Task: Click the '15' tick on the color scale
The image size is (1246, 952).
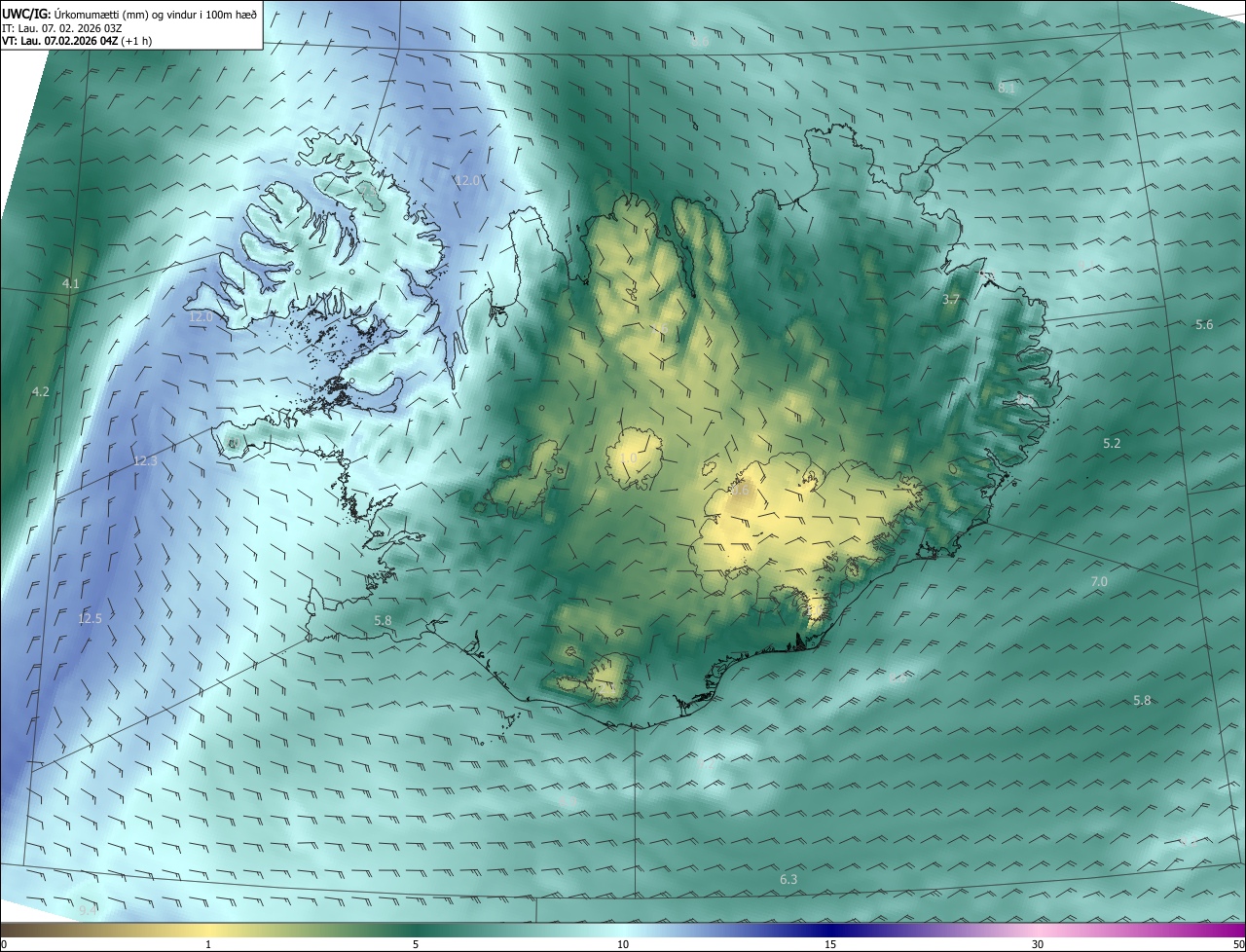Action: click(x=830, y=944)
